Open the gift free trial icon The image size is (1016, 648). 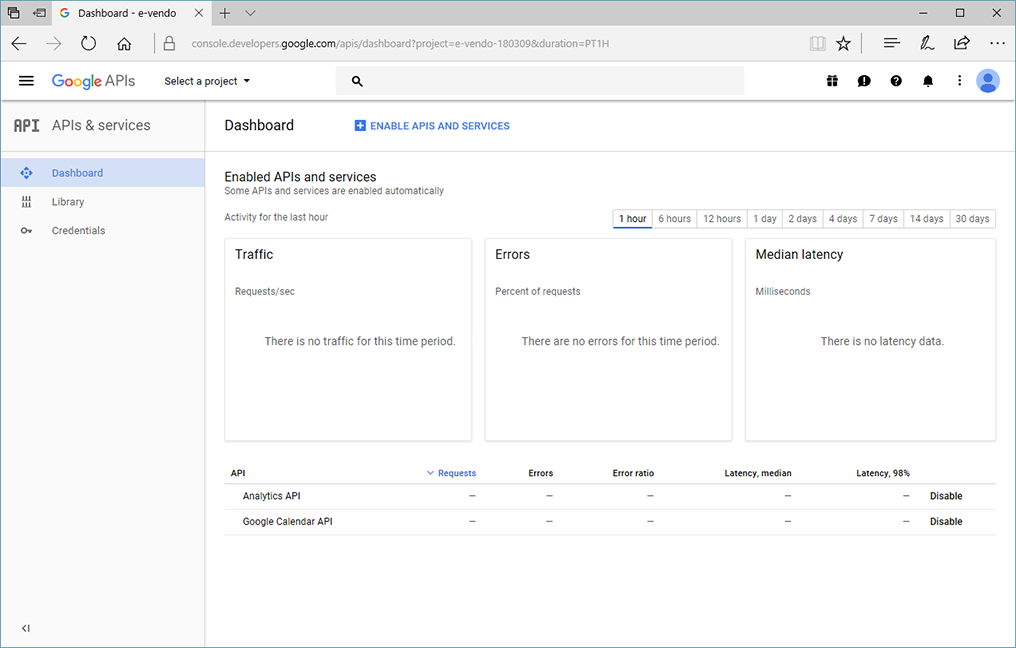coord(832,81)
